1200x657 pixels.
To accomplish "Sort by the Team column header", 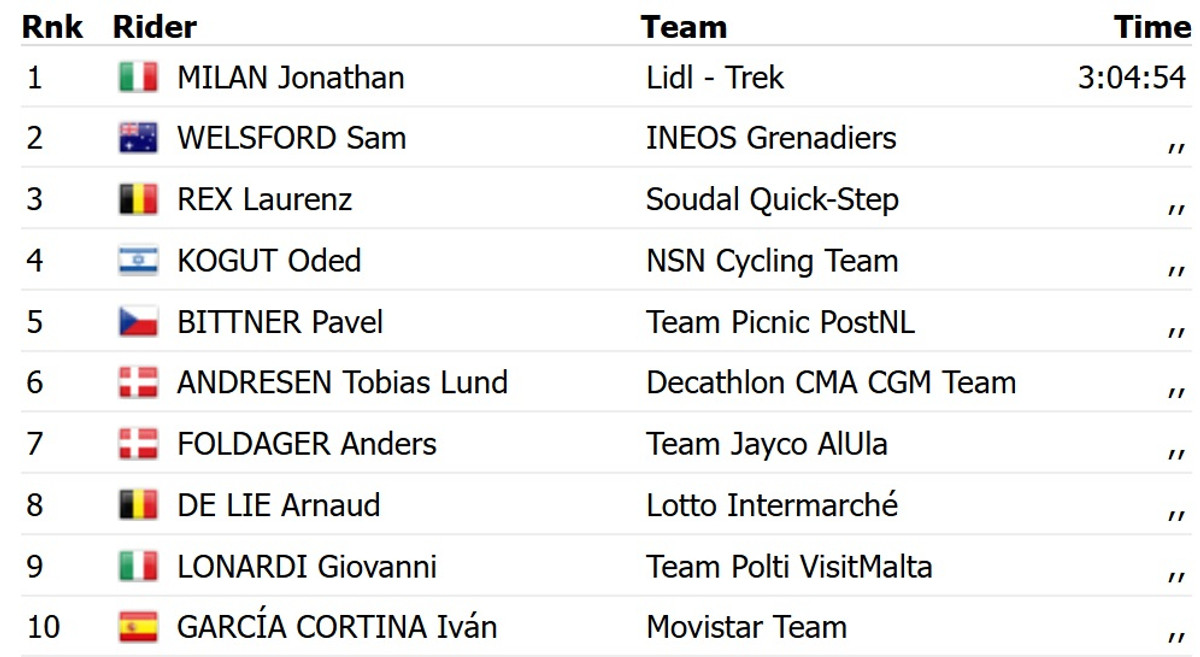I will [x=684, y=27].
